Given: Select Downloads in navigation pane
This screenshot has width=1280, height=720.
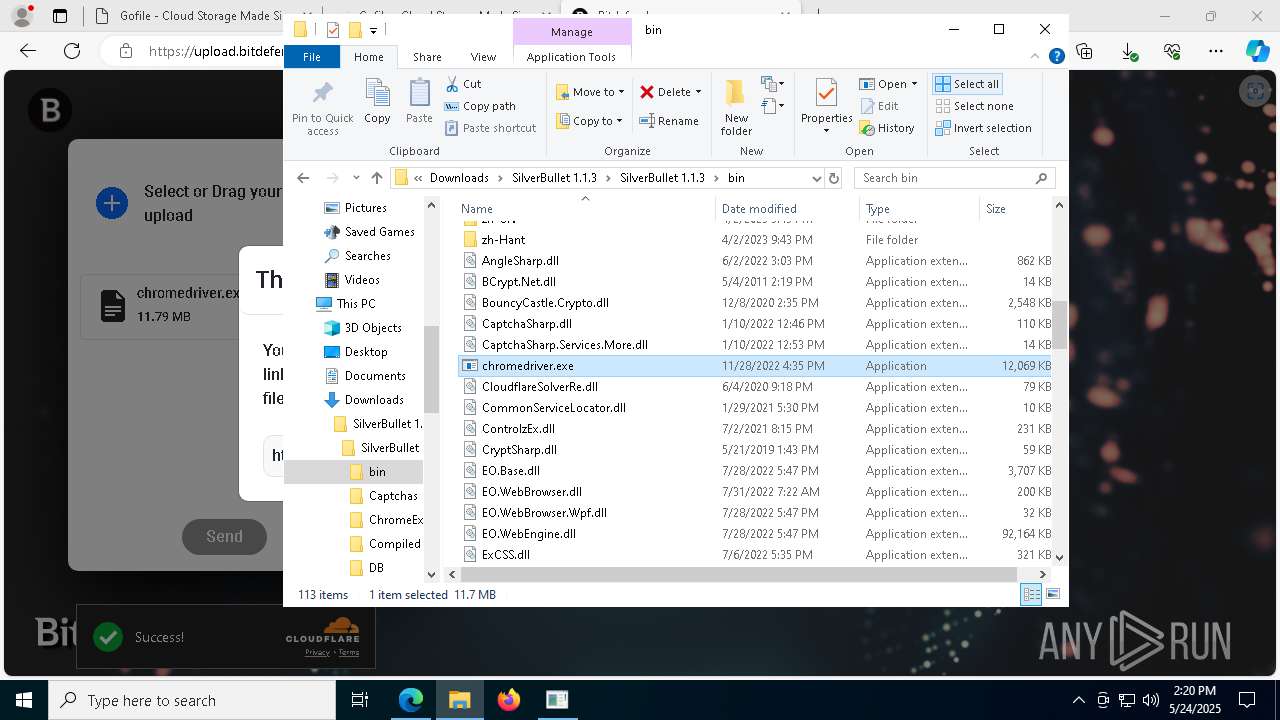Looking at the screenshot, I should [x=374, y=400].
